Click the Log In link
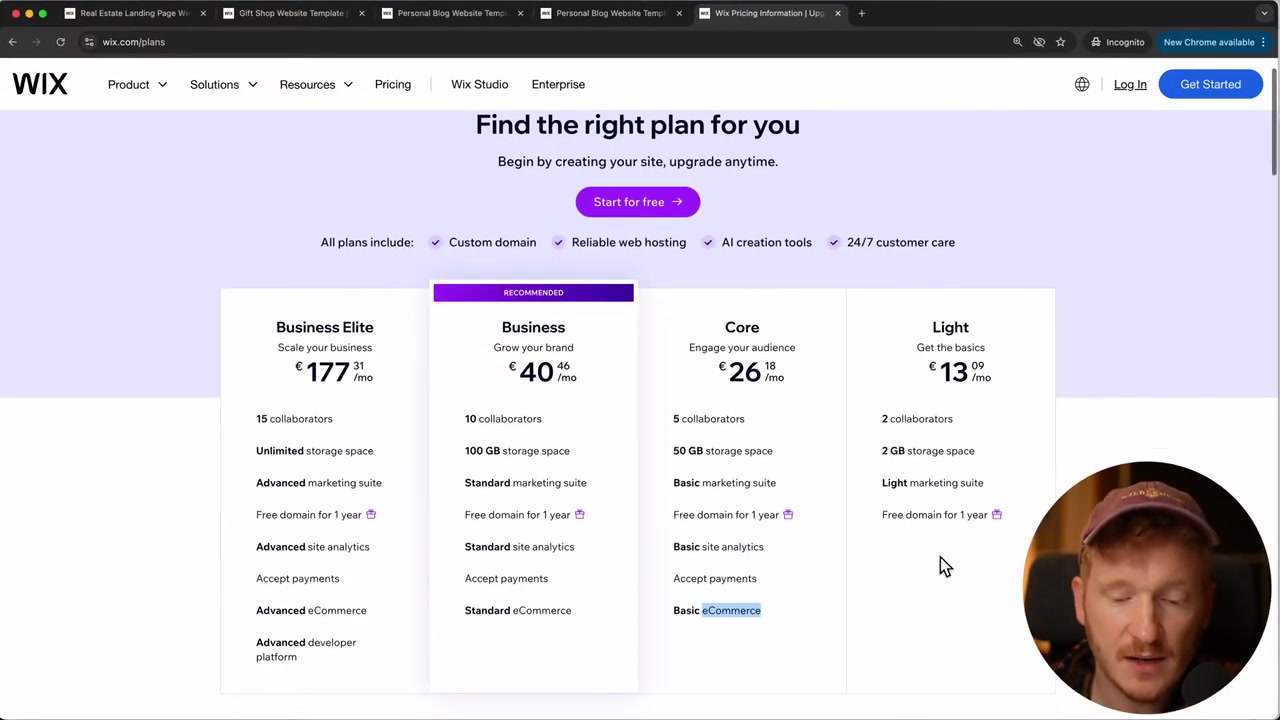This screenshot has height=720, width=1280. click(1130, 84)
